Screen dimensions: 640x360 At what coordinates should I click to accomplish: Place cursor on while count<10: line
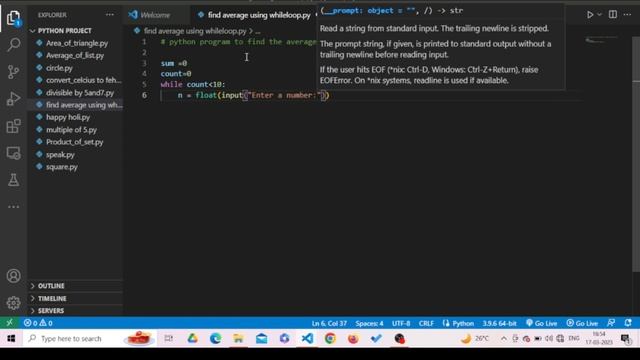click(x=193, y=84)
